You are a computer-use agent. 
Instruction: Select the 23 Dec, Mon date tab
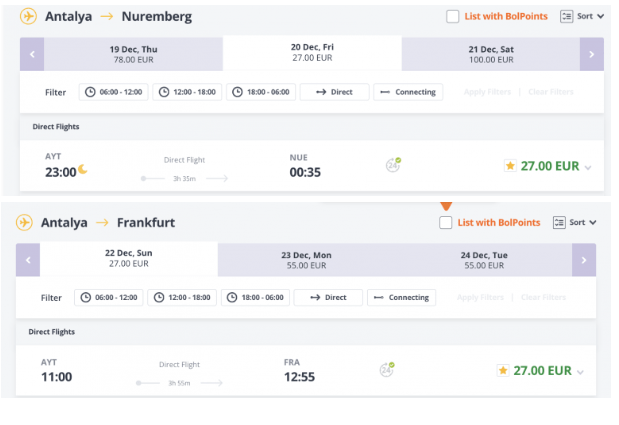pos(306,260)
